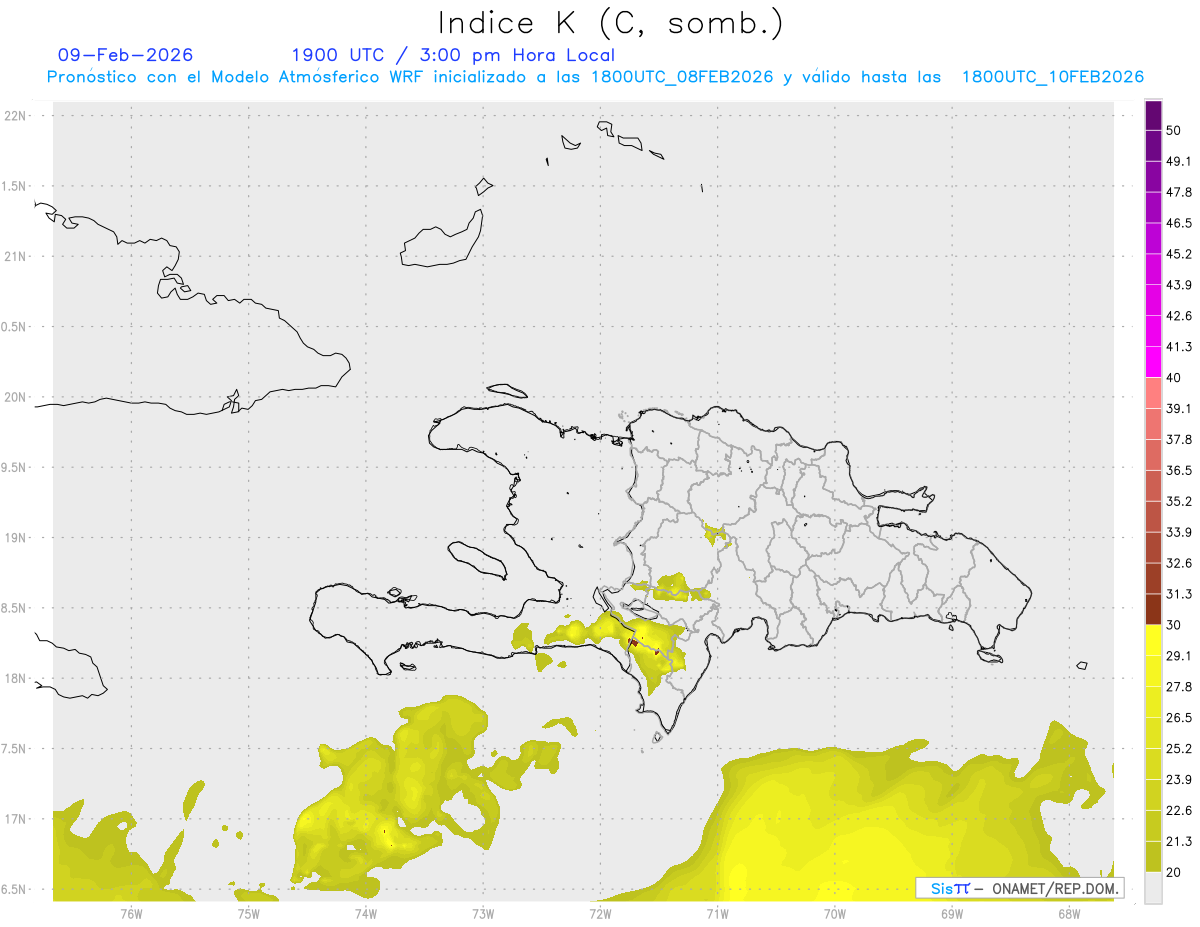Click the colorbar value "47.8"

click(1179, 193)
